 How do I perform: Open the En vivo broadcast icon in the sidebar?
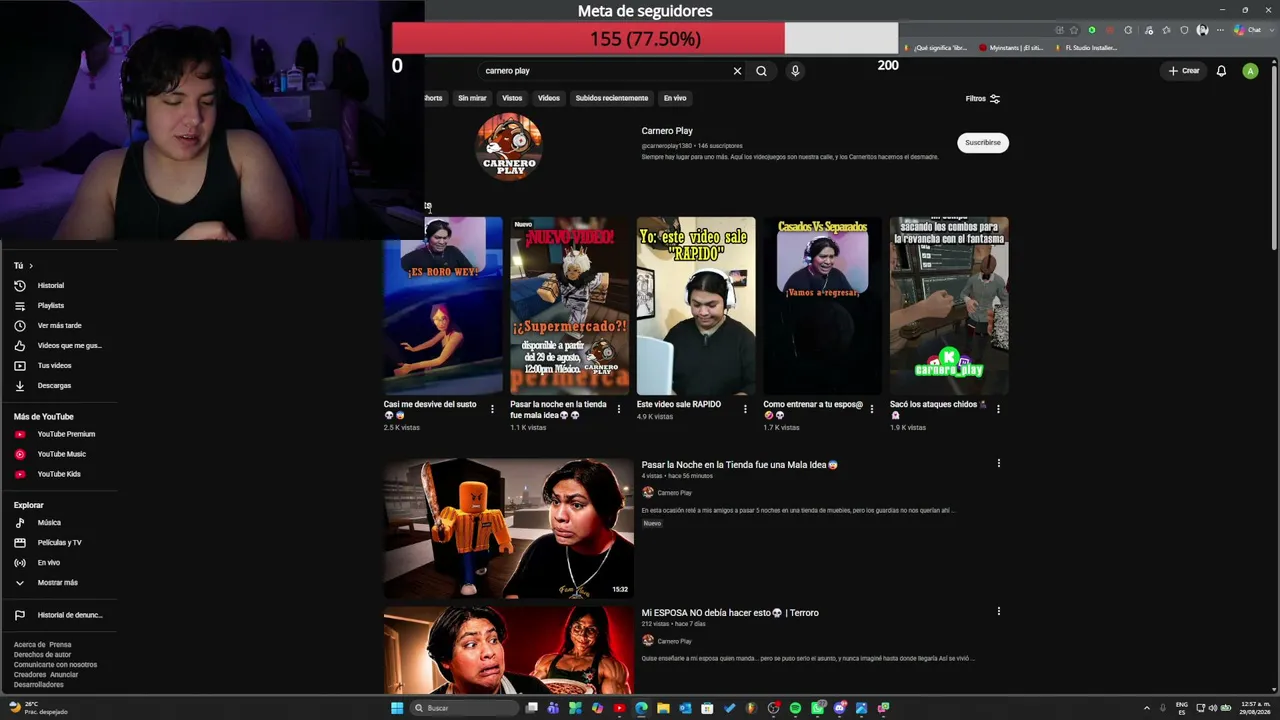[x=19, y=562]
